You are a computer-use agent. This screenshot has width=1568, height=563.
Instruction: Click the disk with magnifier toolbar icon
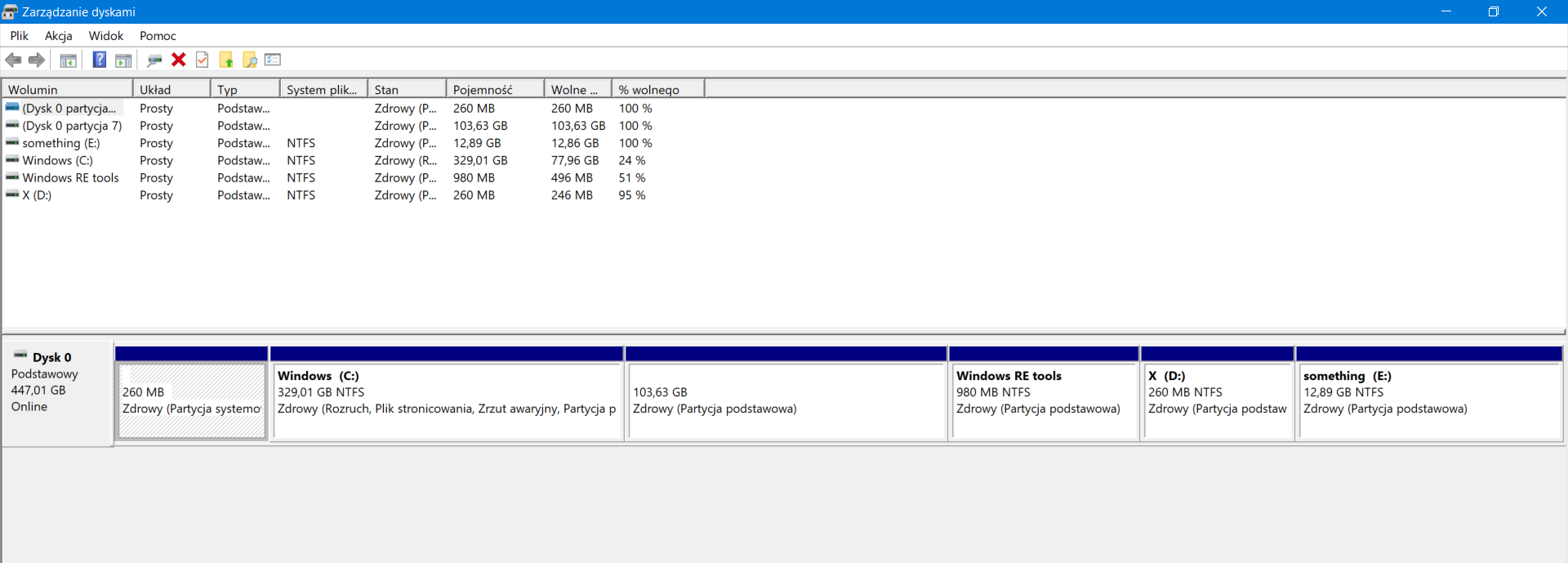154,60
